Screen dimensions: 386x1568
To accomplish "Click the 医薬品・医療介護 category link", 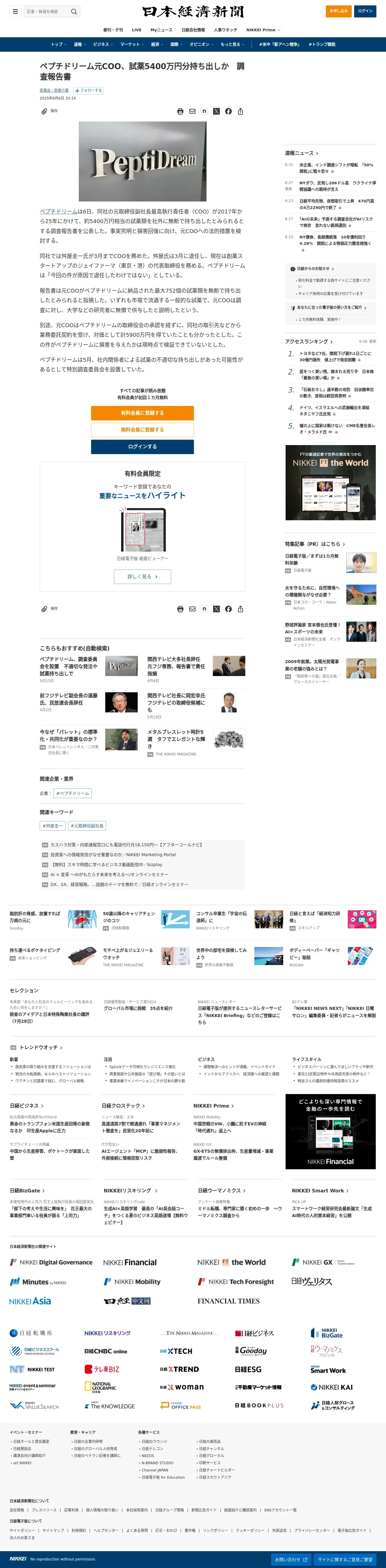I will point(54,91).
